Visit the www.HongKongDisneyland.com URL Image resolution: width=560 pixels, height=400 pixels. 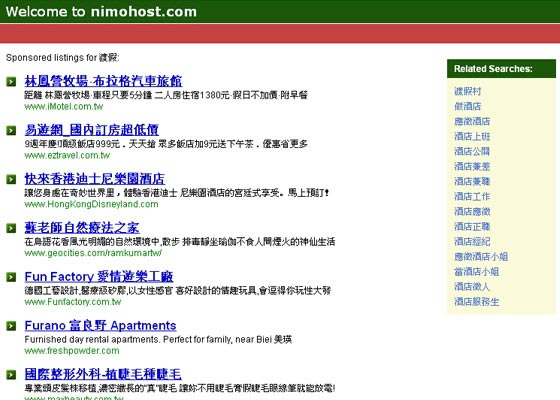point(91,204)
